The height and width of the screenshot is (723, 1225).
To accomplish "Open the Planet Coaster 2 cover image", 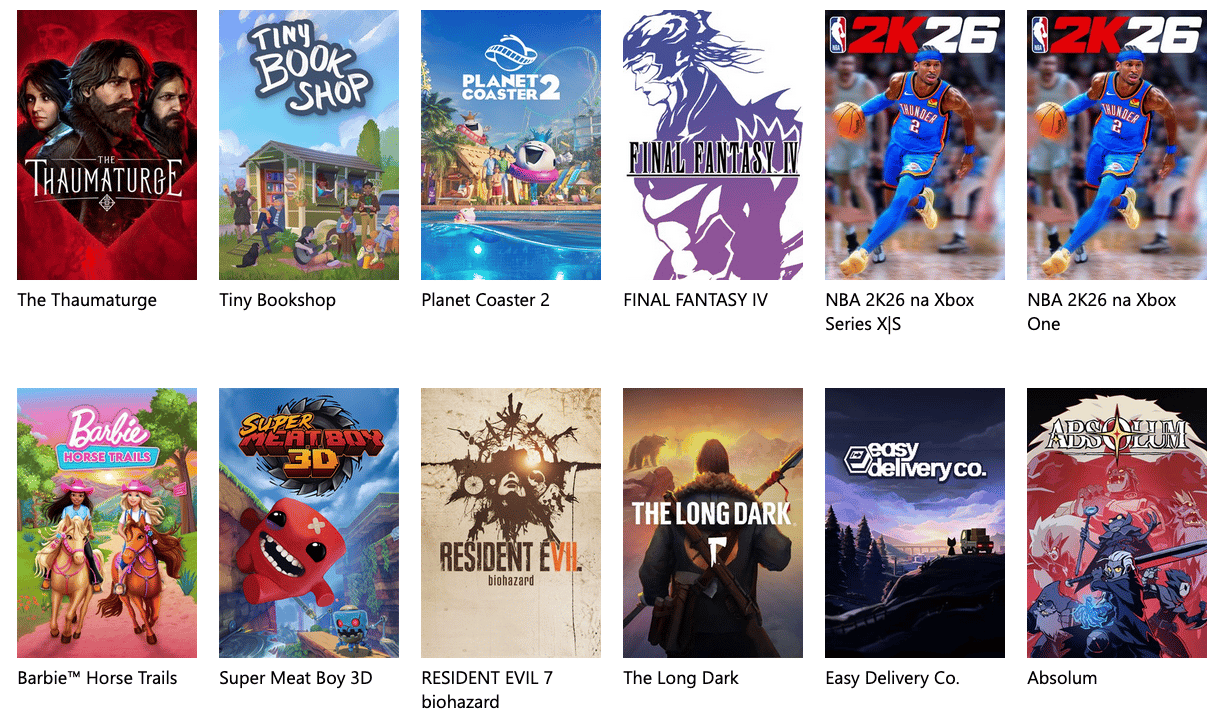I will tap(511, 145).
